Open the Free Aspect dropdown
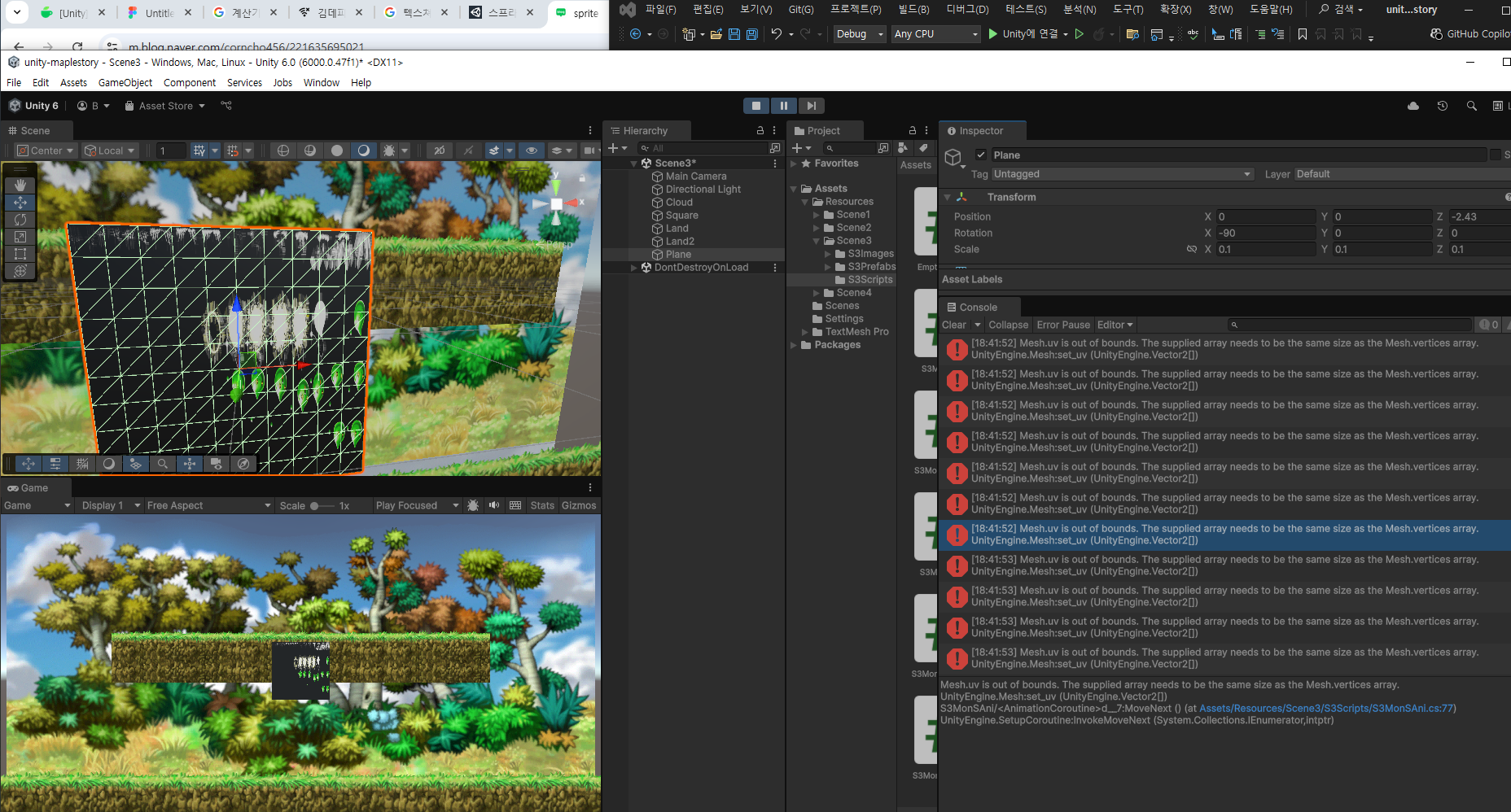 click(208, 505)
